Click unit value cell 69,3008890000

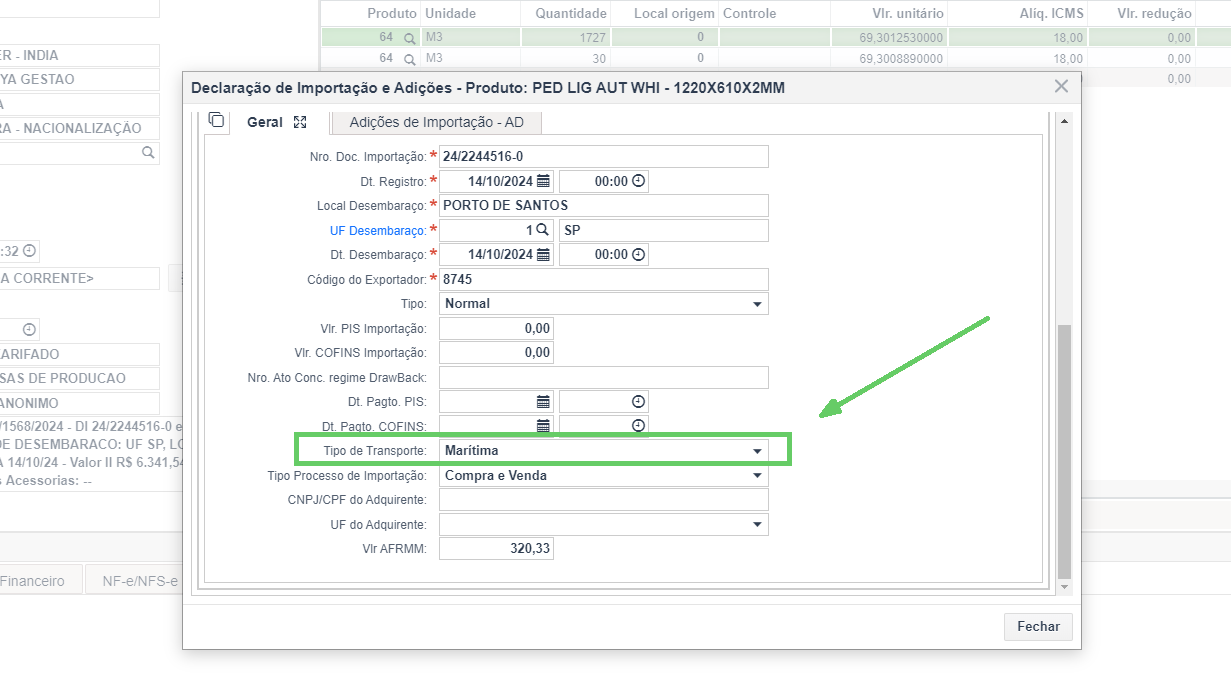click(x=888, y=59)
